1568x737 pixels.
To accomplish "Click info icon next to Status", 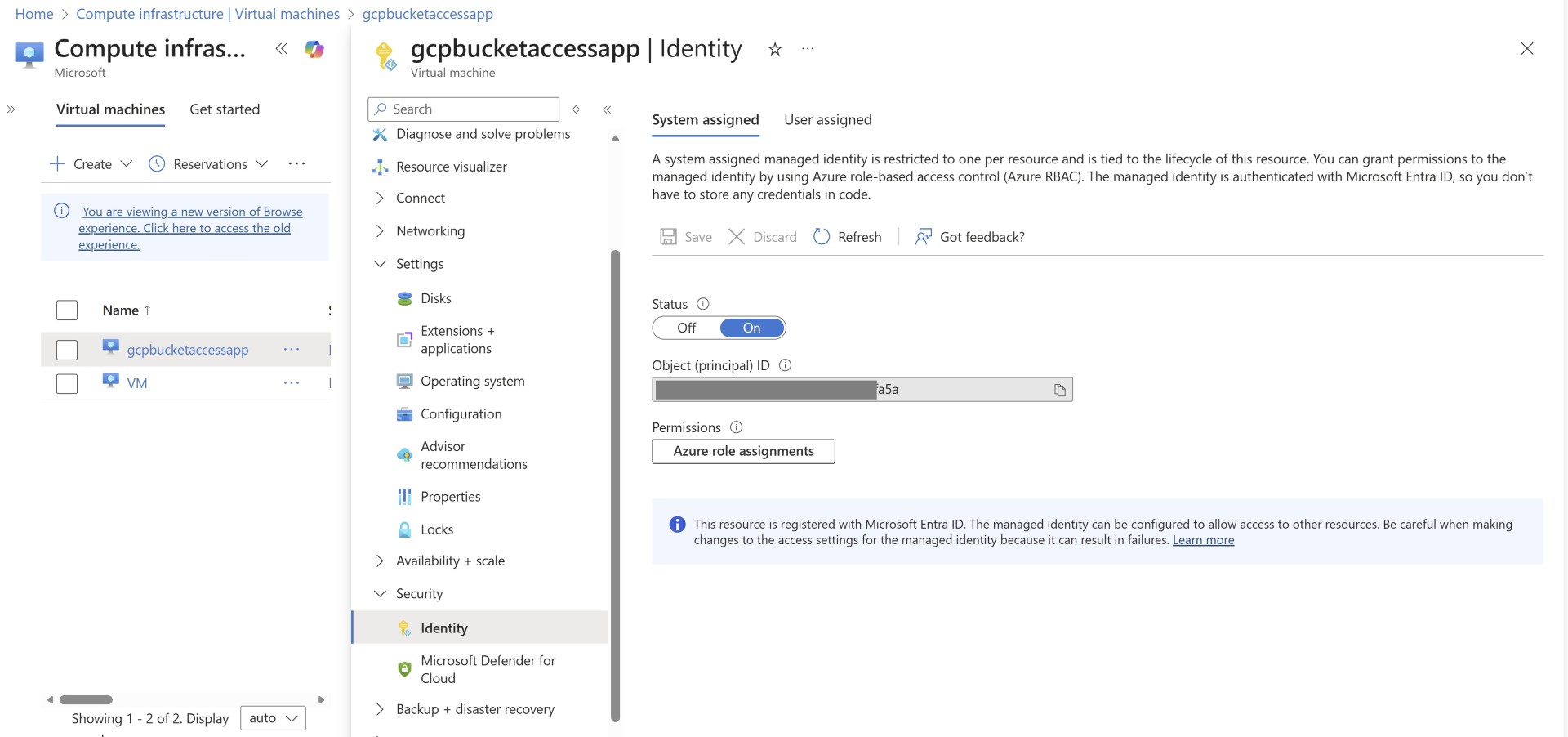I will pos(702,304).
